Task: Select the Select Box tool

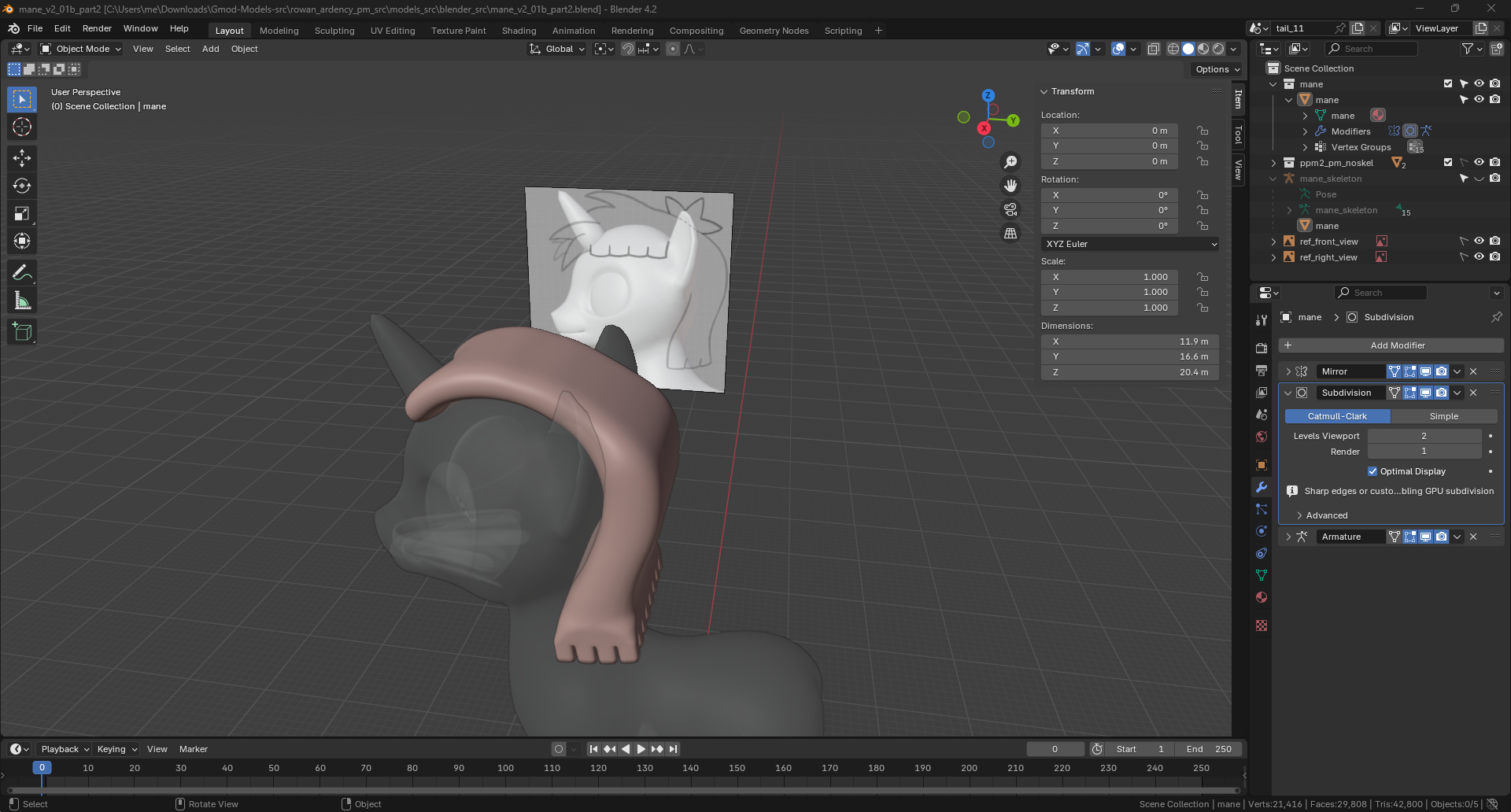Action: pyautogui.click(x=22, y=99)
